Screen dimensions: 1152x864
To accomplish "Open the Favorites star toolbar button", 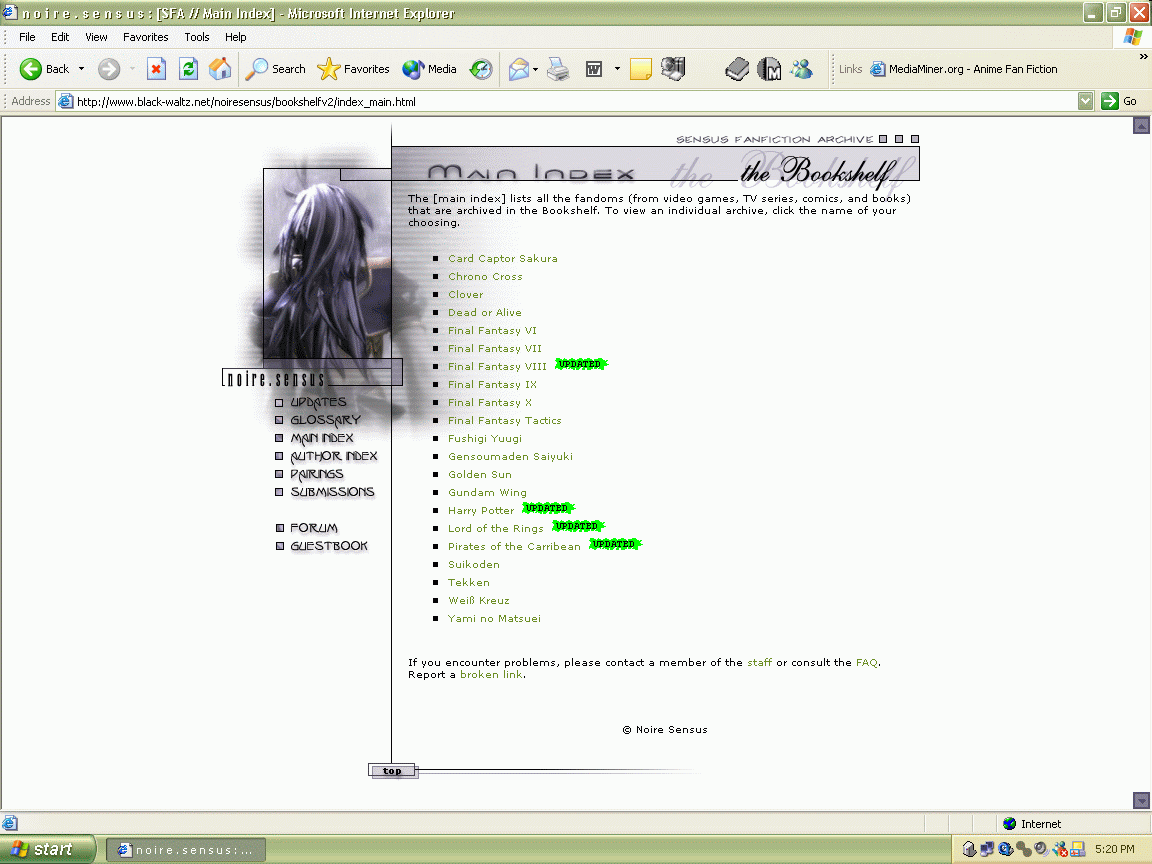I will click(x=353, y=69).
